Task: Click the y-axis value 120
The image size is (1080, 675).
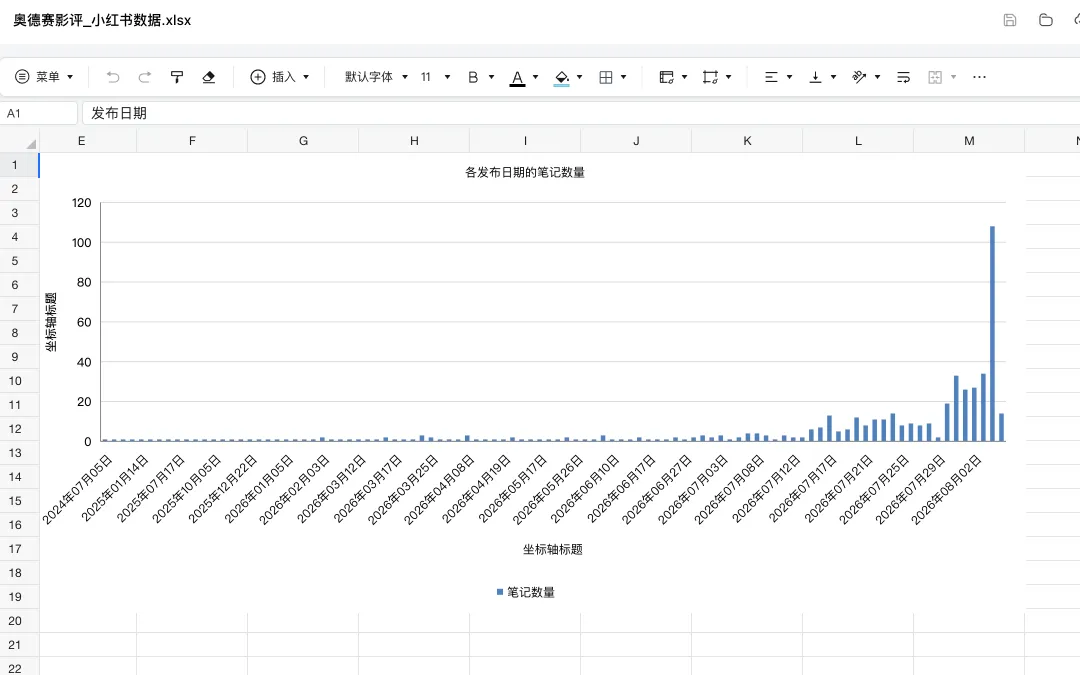Action: tap(81, 202)
